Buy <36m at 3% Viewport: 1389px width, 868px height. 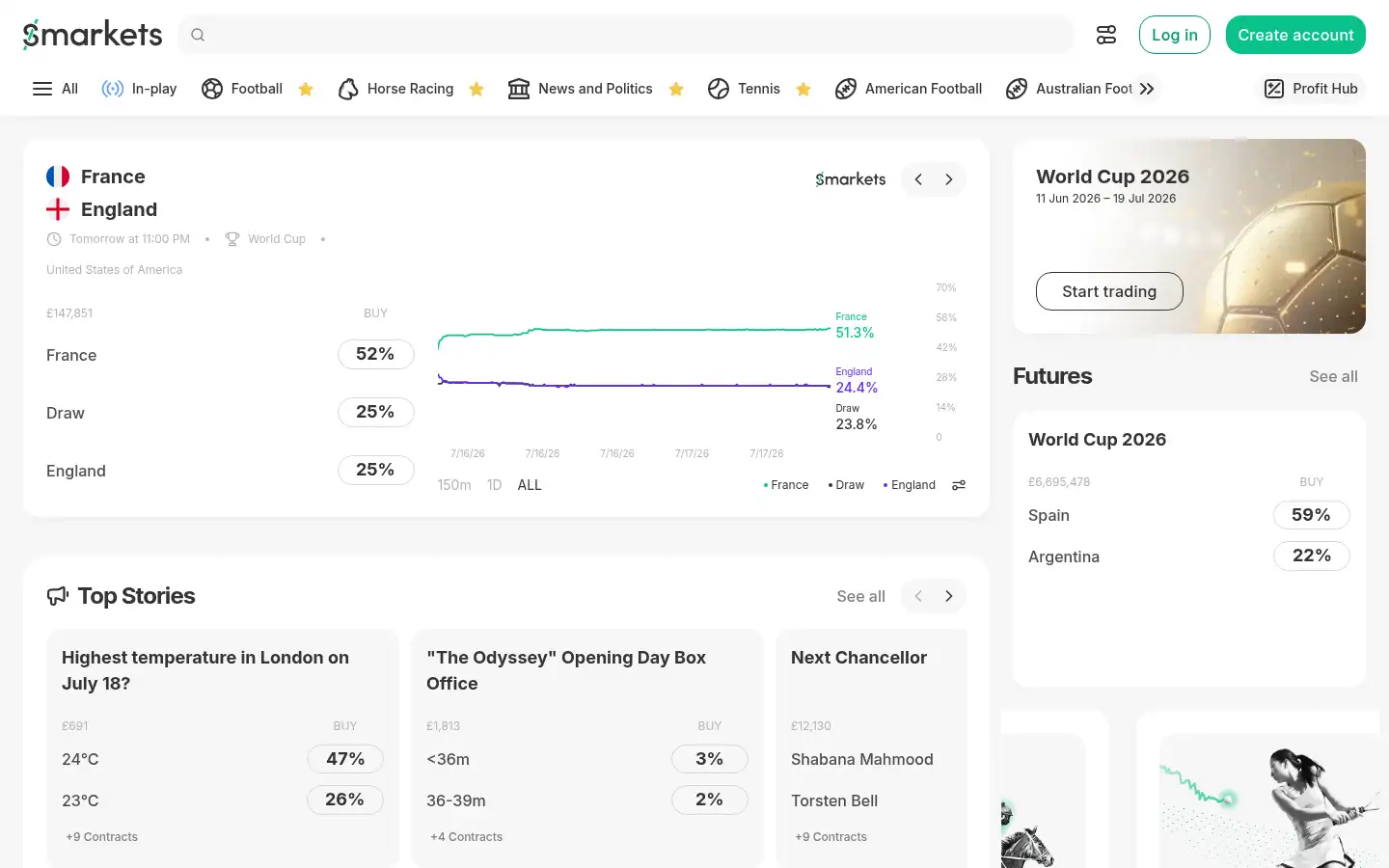point(710,759)
